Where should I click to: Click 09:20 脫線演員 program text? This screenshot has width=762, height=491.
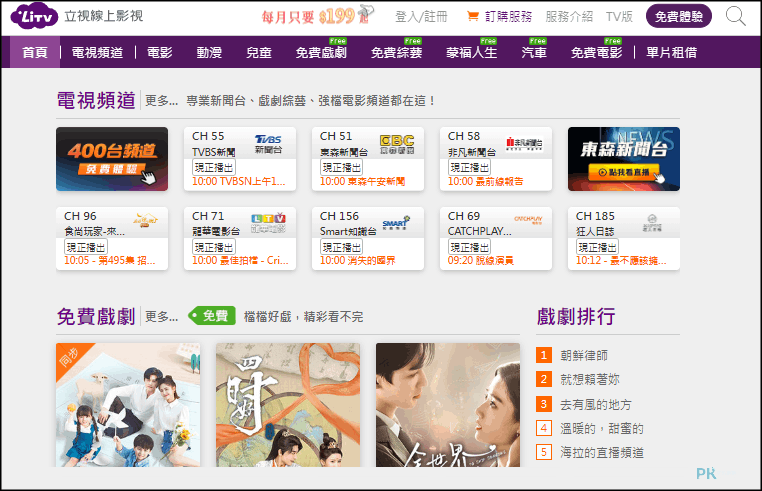pyautogui.click(x=480, y=261)
